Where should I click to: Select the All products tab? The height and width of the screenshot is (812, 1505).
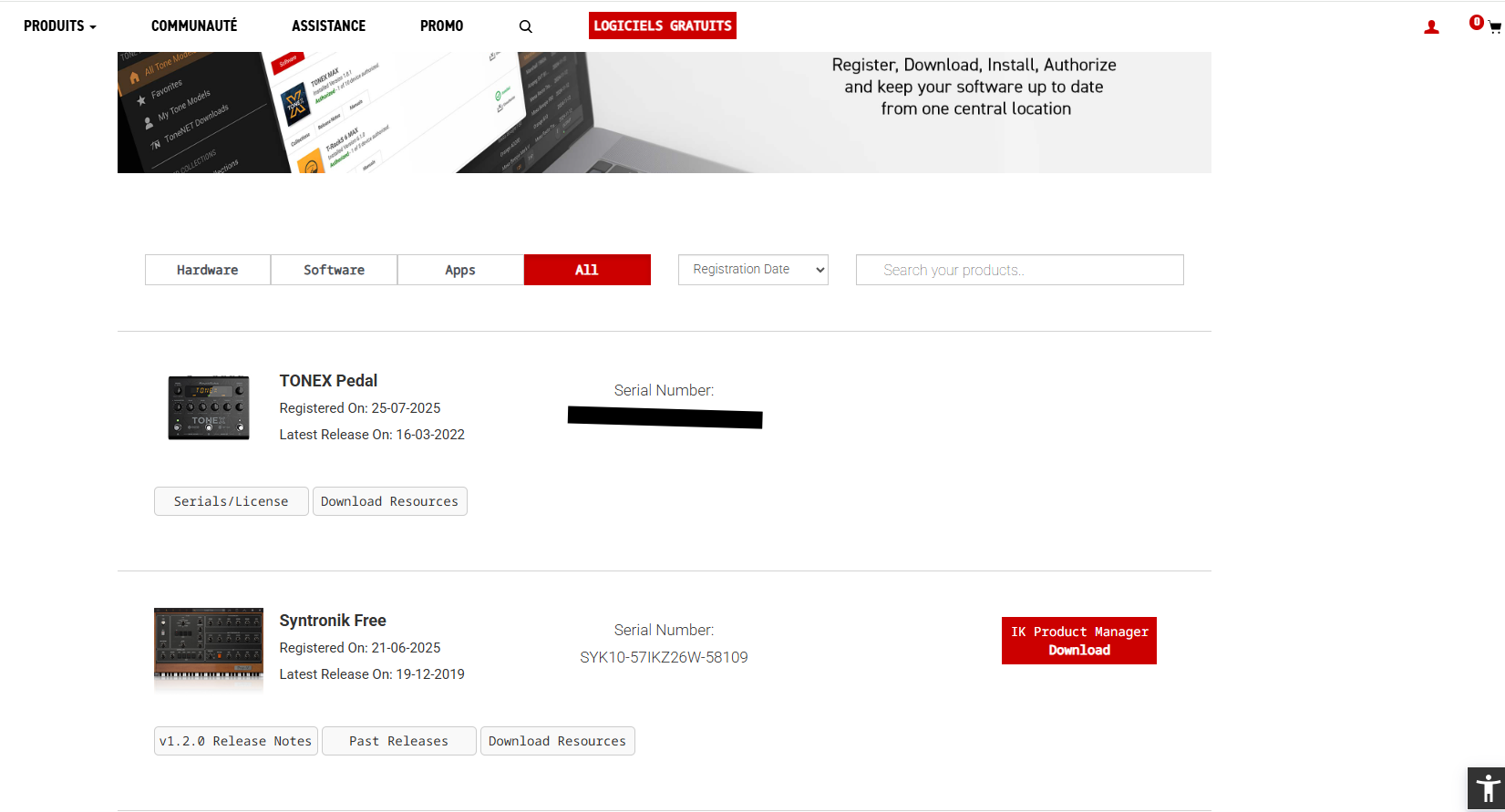[x=587, y=270]
